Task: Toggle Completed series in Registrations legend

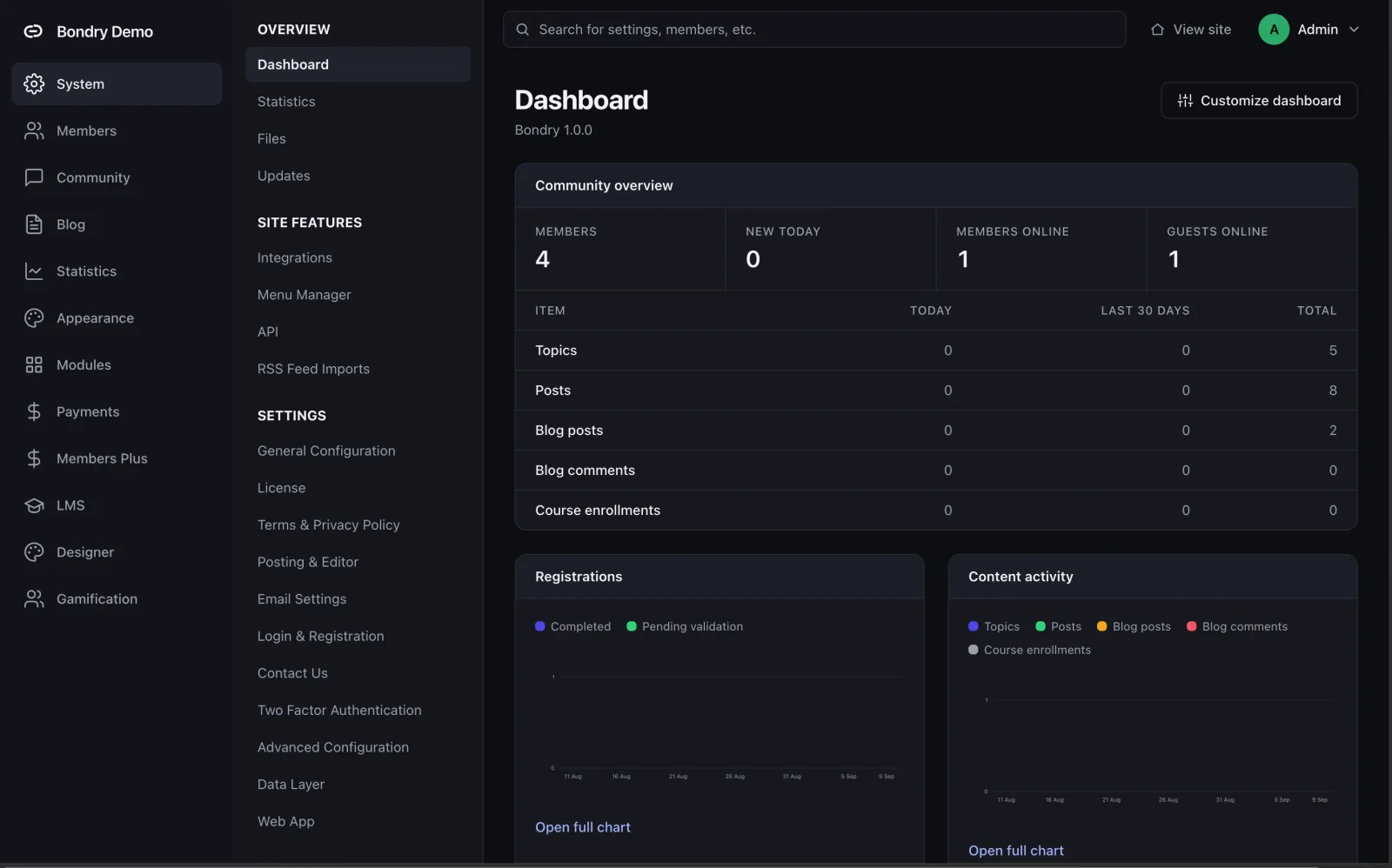Action: (x=573, y=626)
